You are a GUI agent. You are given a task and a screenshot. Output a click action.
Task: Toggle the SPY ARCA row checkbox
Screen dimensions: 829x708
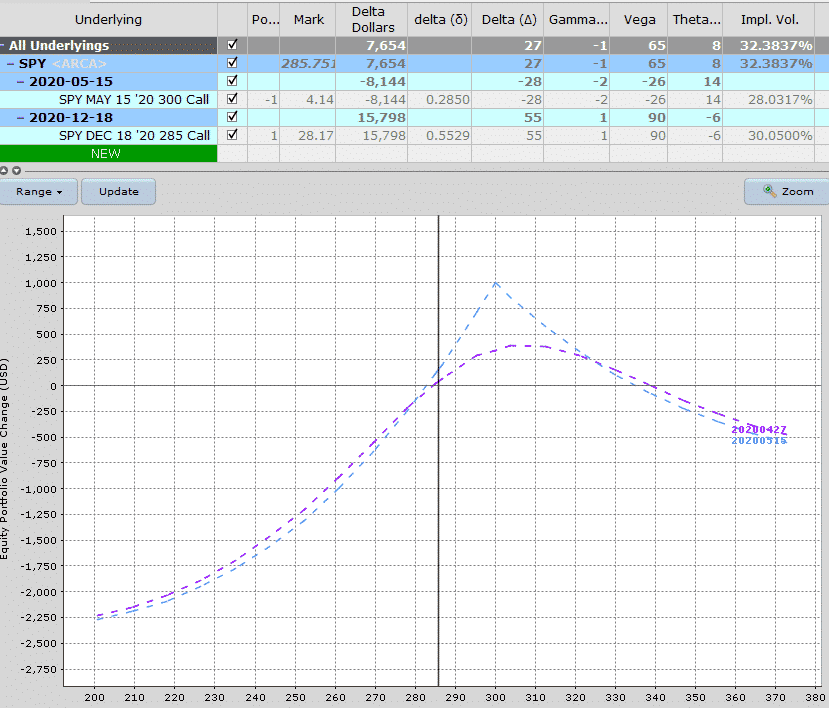[232, 63]
